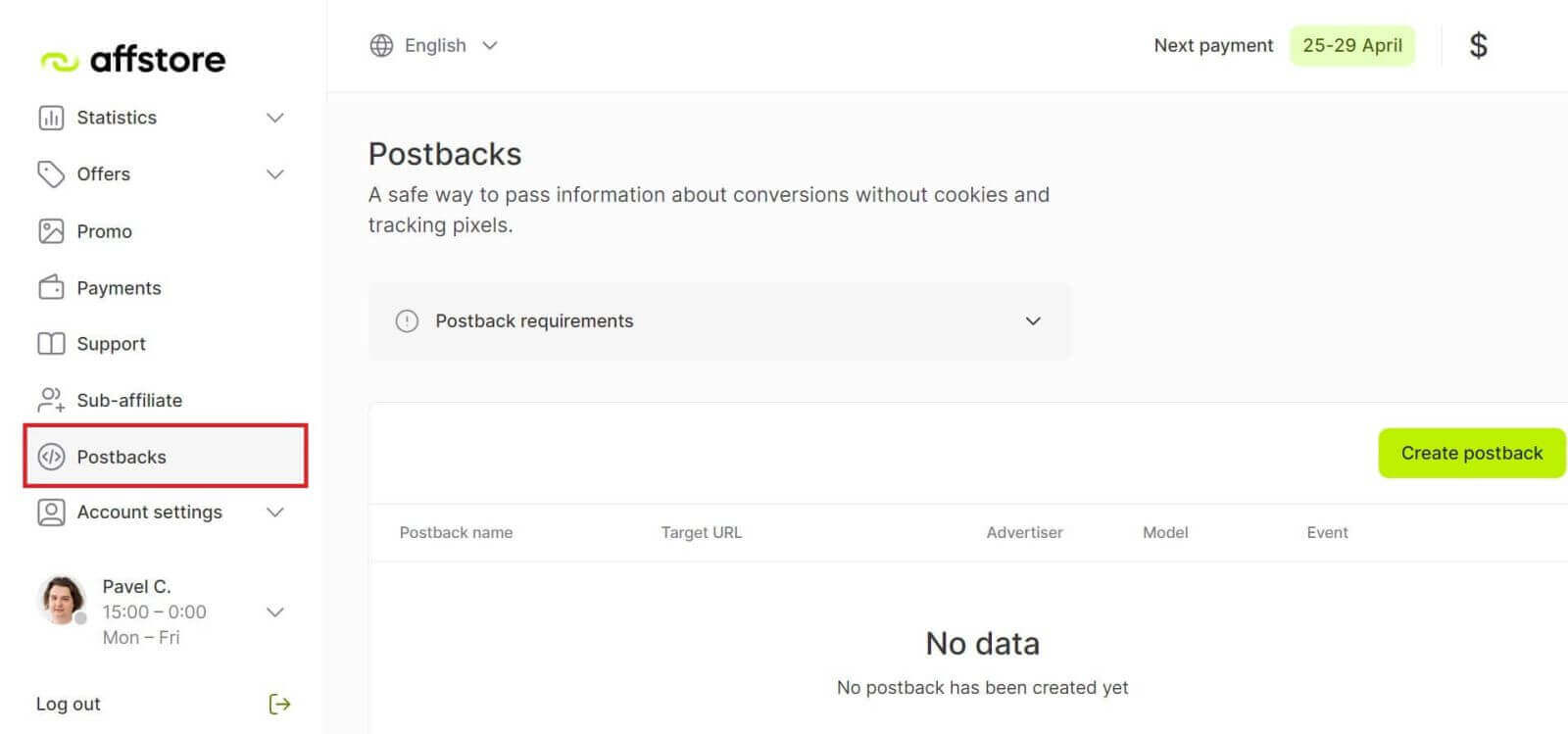Viewport: 1568px width, 734px height.
Task: Click the Promo image icon
Action: tap(51, 231)
